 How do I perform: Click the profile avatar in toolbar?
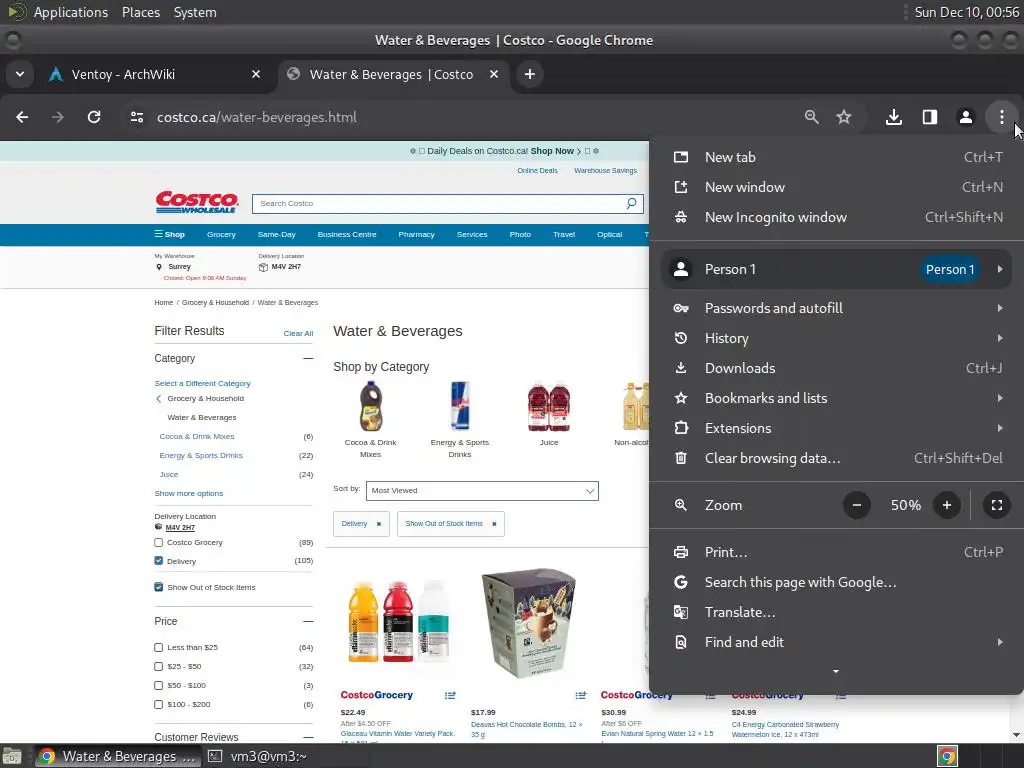pos(965,117)
